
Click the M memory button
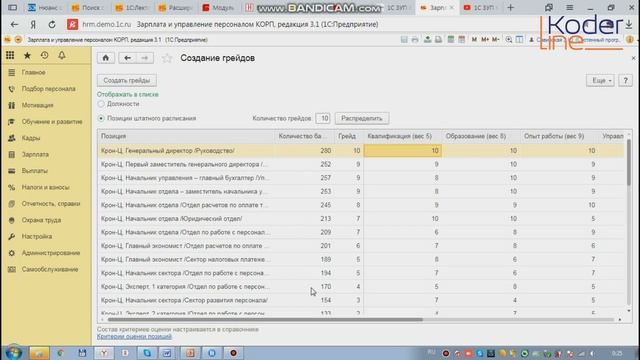[474, 40]
